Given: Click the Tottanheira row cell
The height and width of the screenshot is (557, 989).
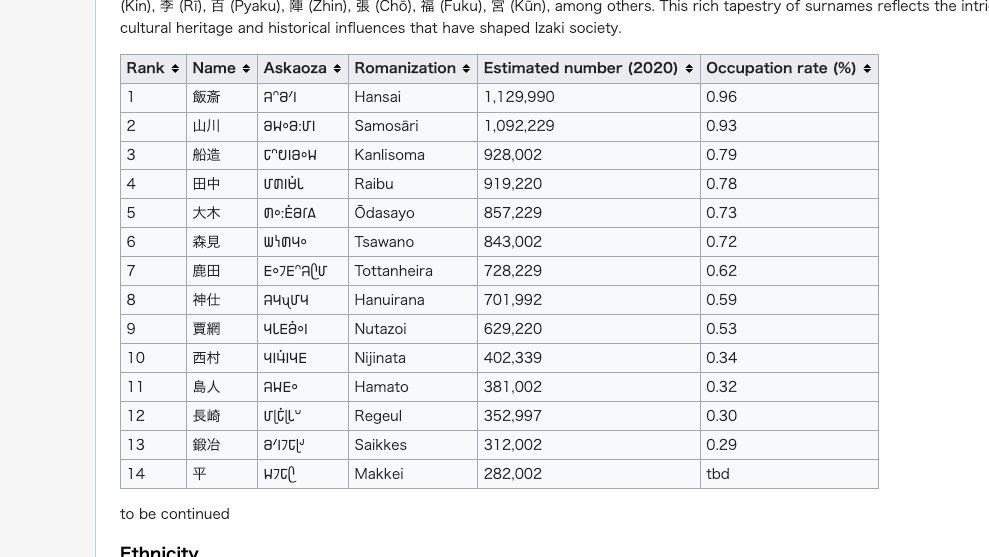Looking at the screenshot, I should pyautogui.click(x=413, y=271).
